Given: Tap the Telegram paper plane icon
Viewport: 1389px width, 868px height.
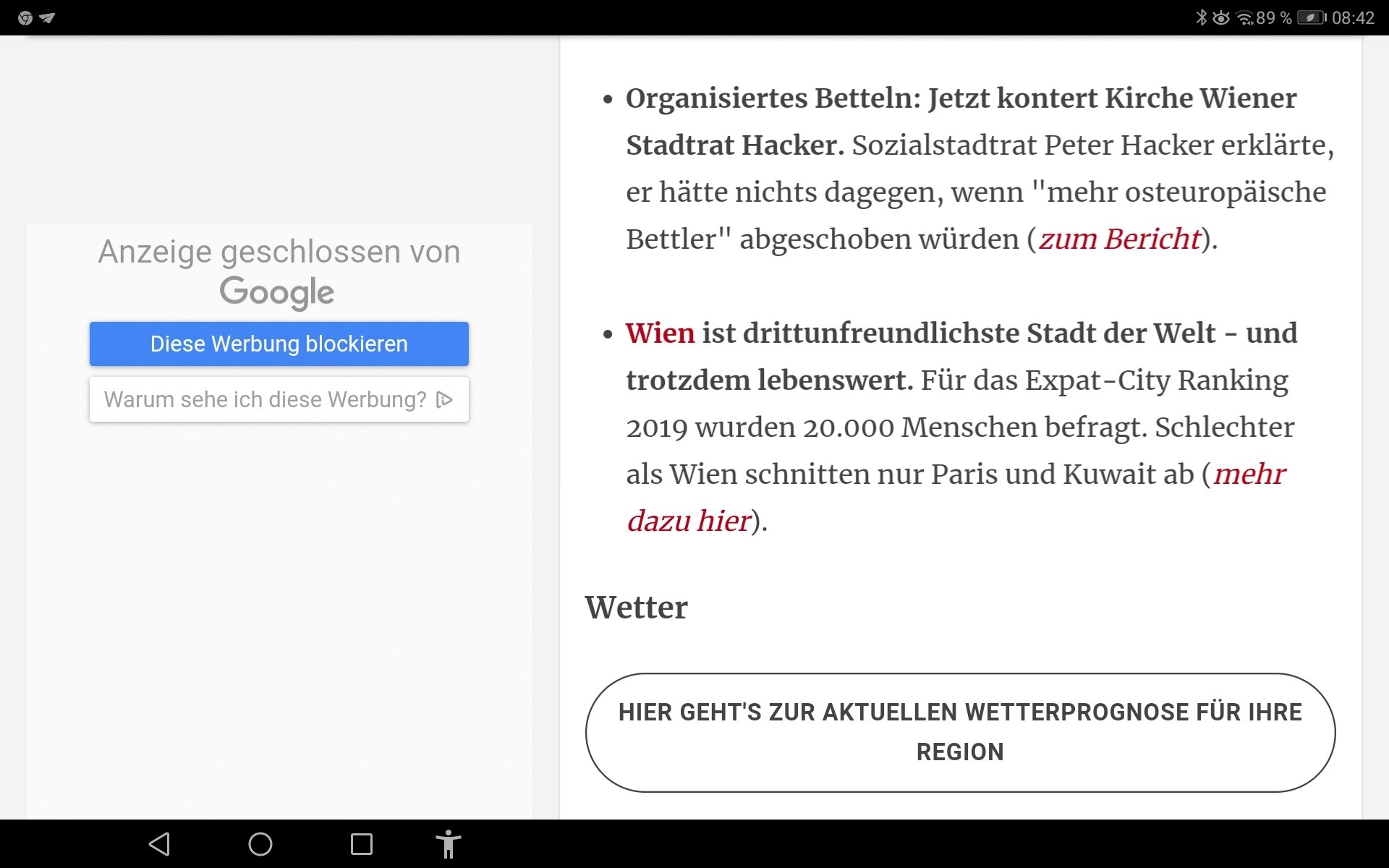Looking at the screenshot, I should 48,18.
